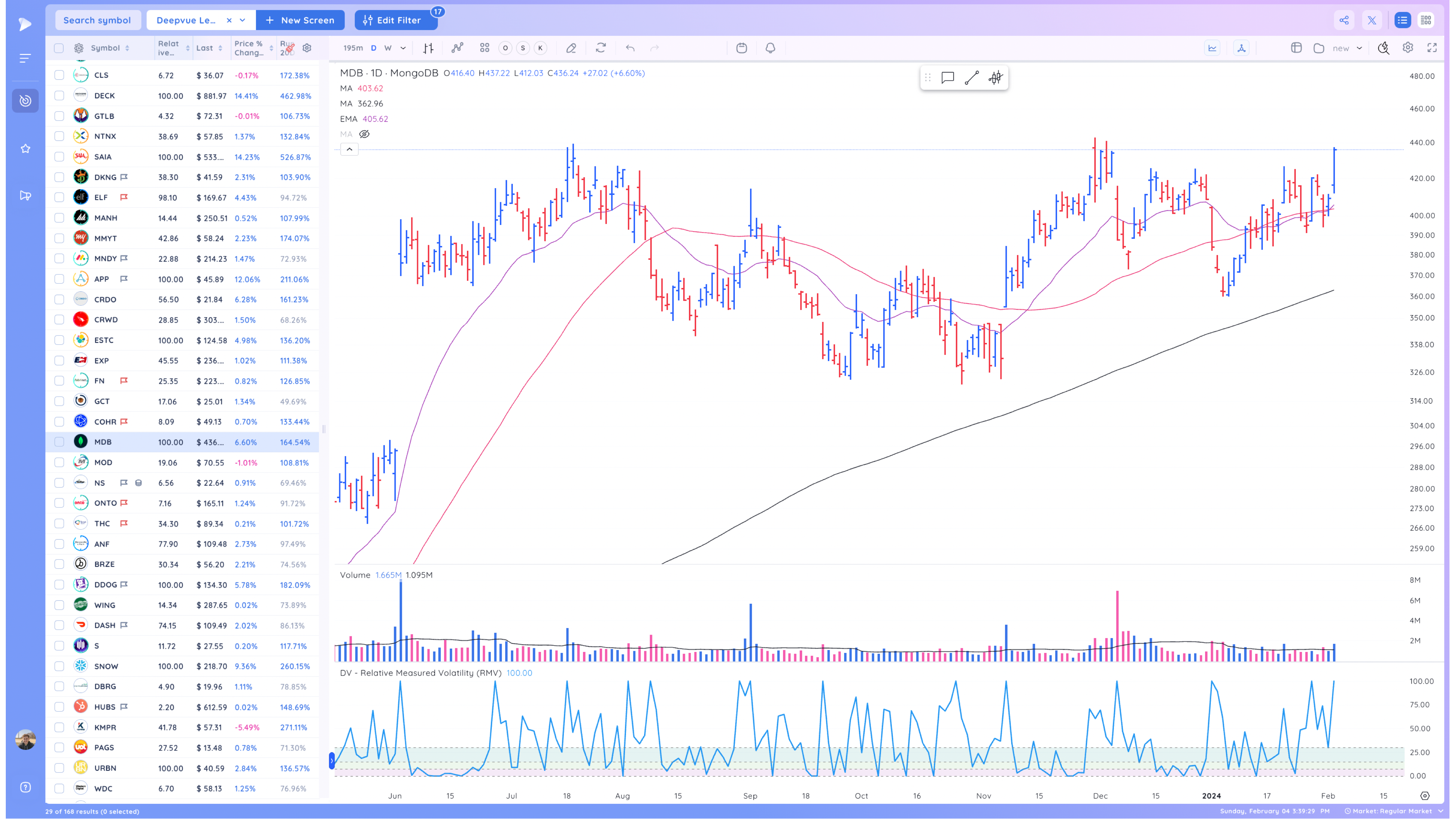This screenshot has height=819, width=1456.
Task: Sort by the Relative column header
Action: 174,48
